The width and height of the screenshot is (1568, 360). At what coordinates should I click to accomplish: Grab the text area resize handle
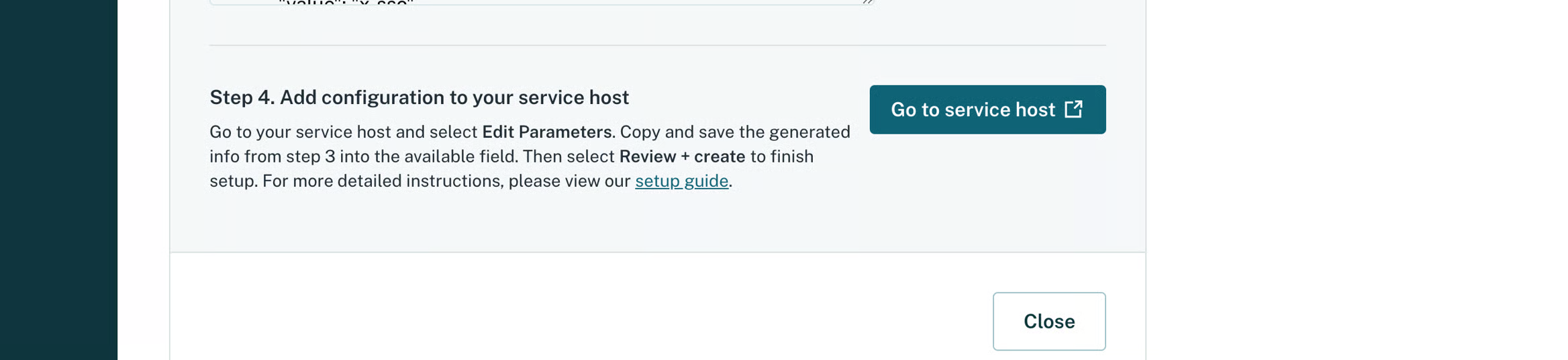point(867,2)
